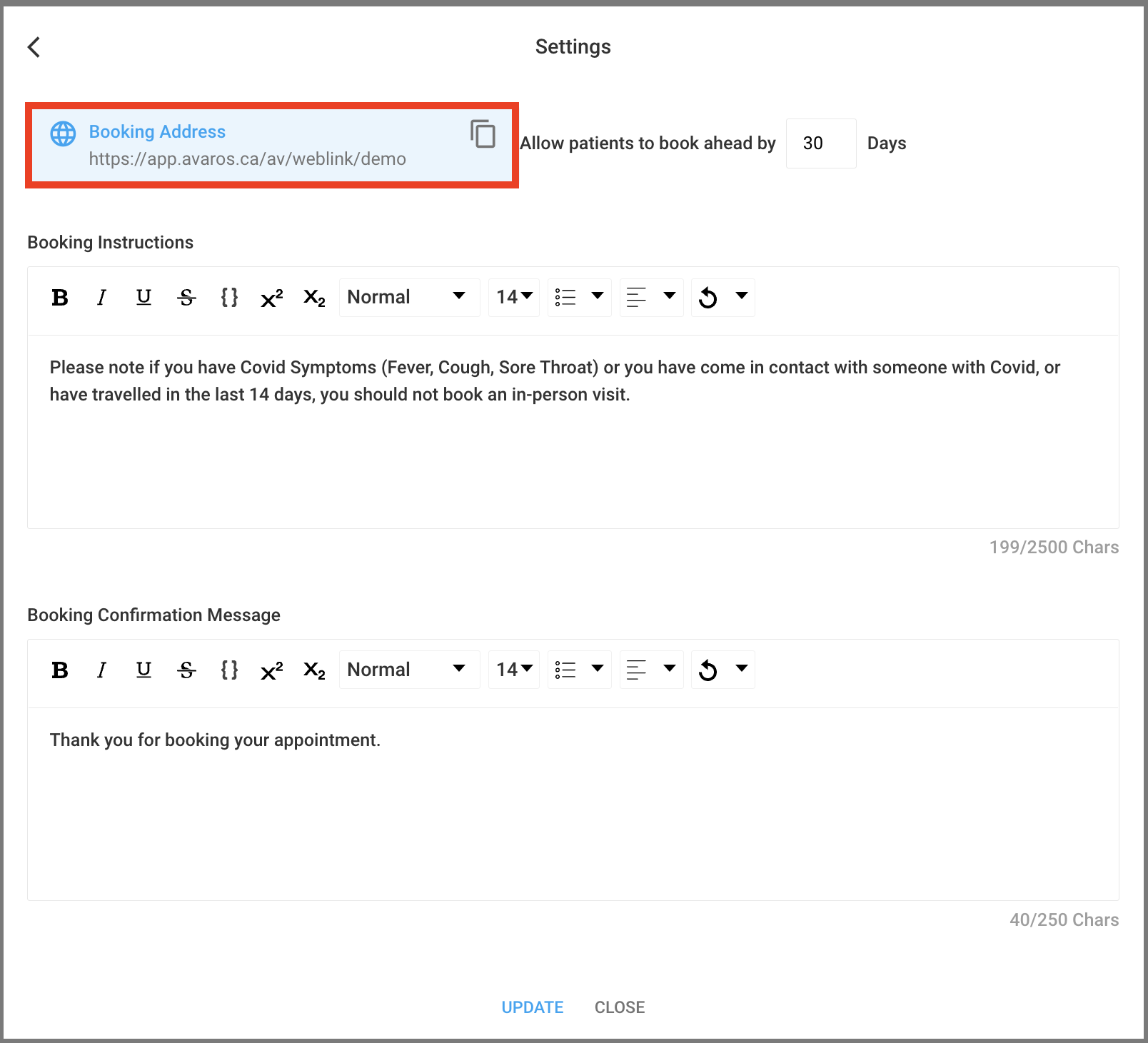Open the text alignment dropdown in Booking Instructions
The image size is (1148, 1043).
pyautogui.click(x=652, y=298)
